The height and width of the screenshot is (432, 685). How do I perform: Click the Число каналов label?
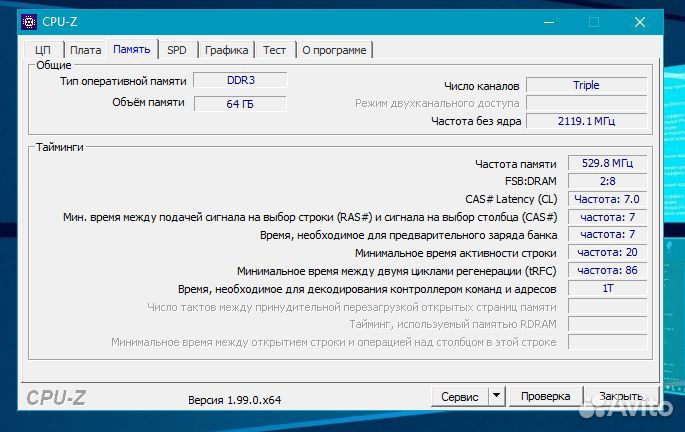tap(481, 86)
